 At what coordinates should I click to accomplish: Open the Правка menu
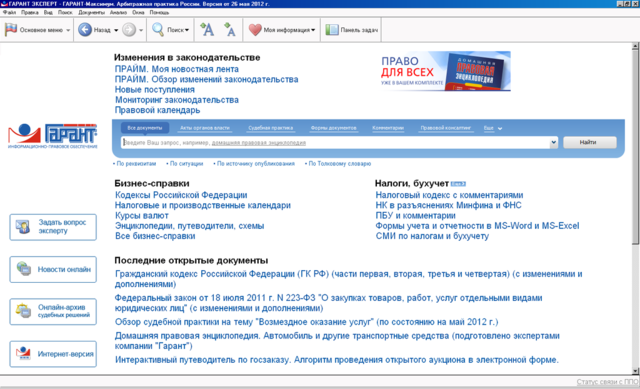pyautogui.click(x=30, y=12)
